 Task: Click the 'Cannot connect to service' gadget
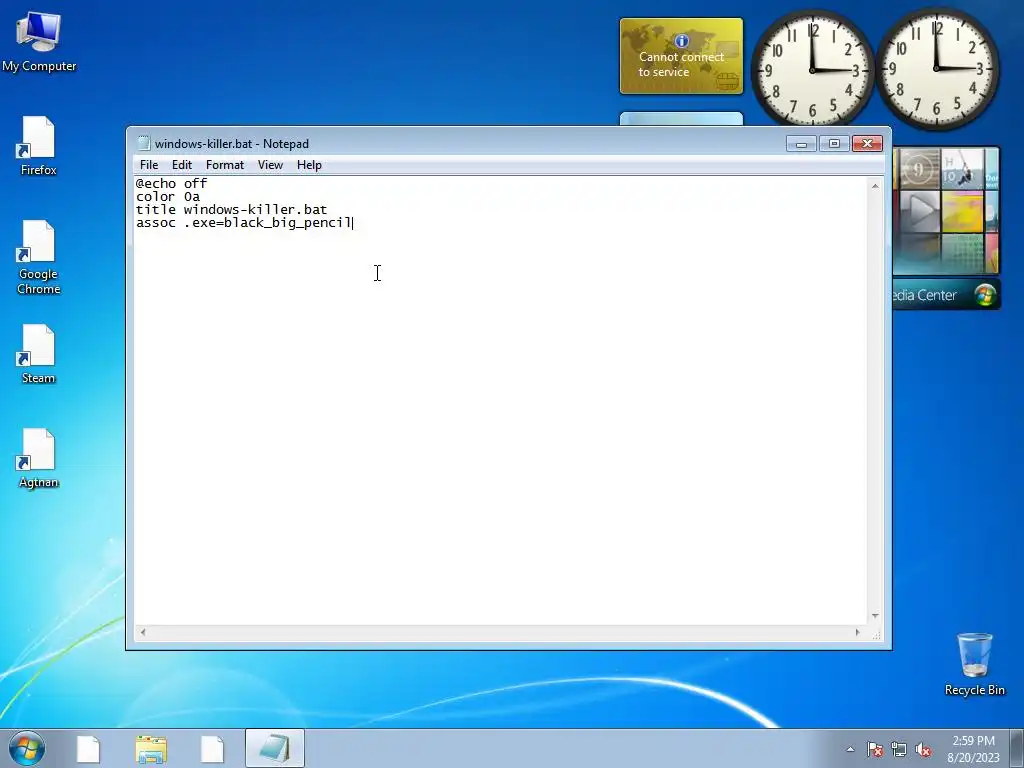point(681,56)
